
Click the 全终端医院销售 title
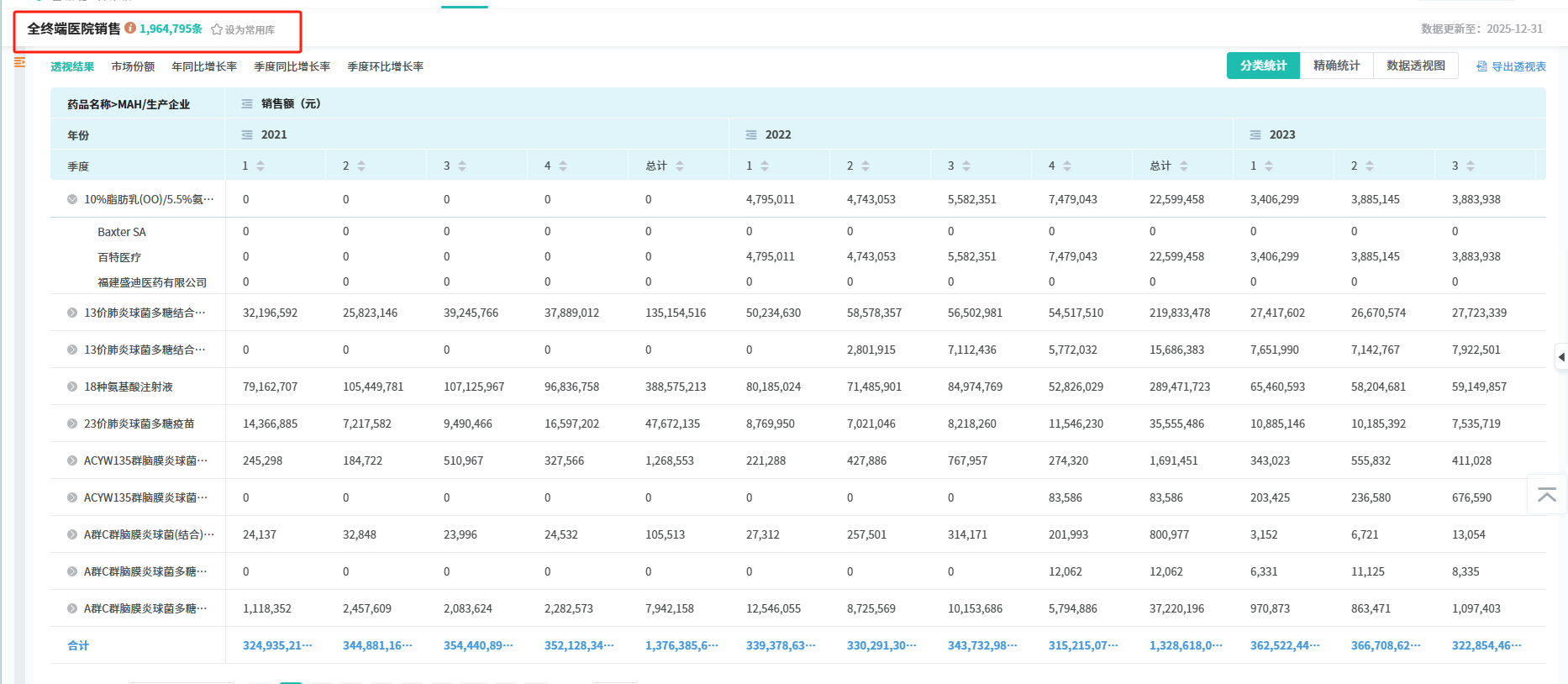[x=74, y=29]
